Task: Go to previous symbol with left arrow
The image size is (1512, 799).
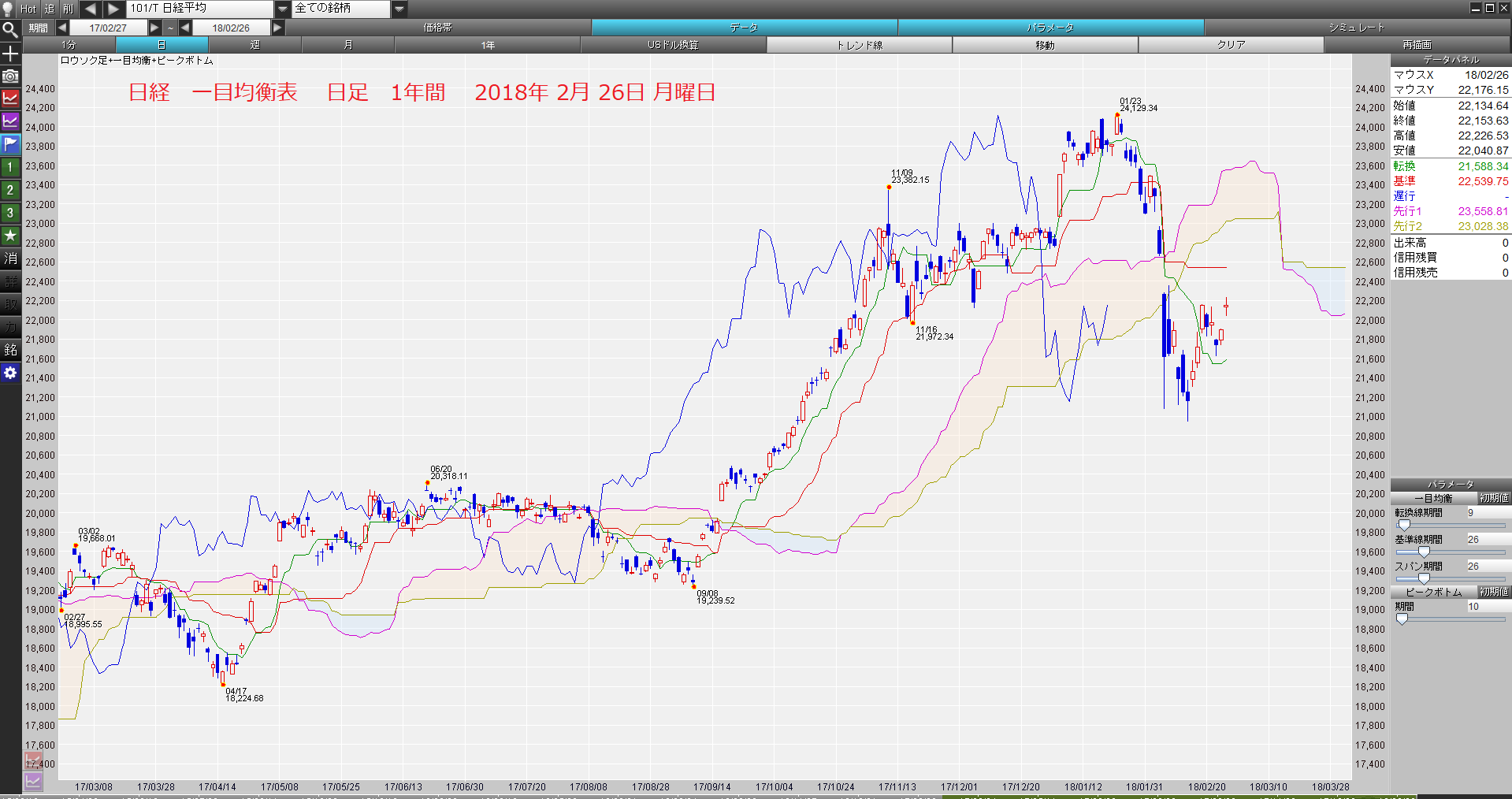Action: coord(90,9)
